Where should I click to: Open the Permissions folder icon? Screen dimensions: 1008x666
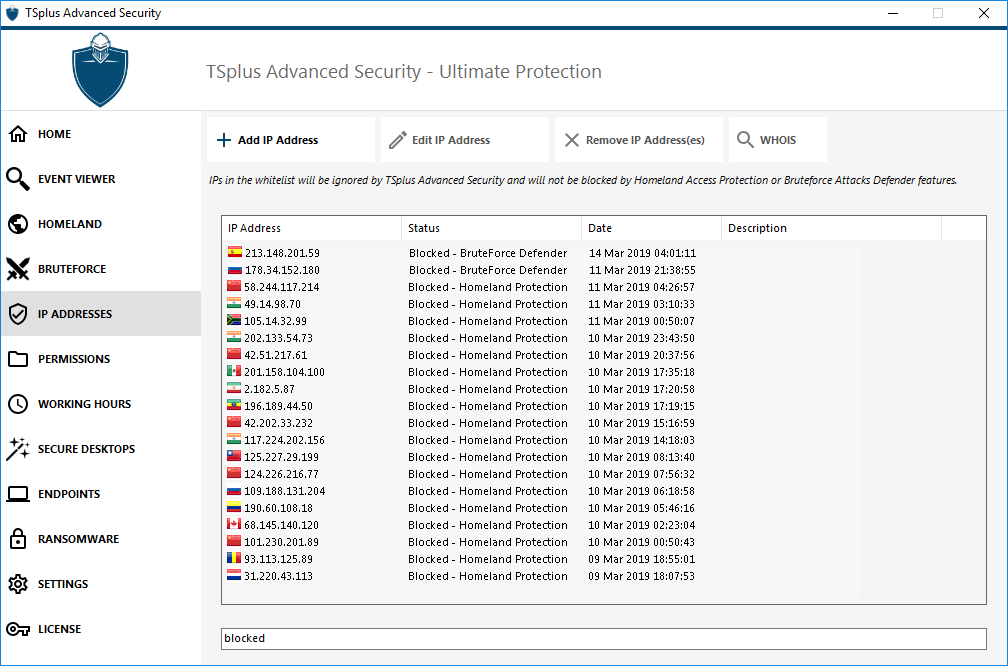click(19, 358)
